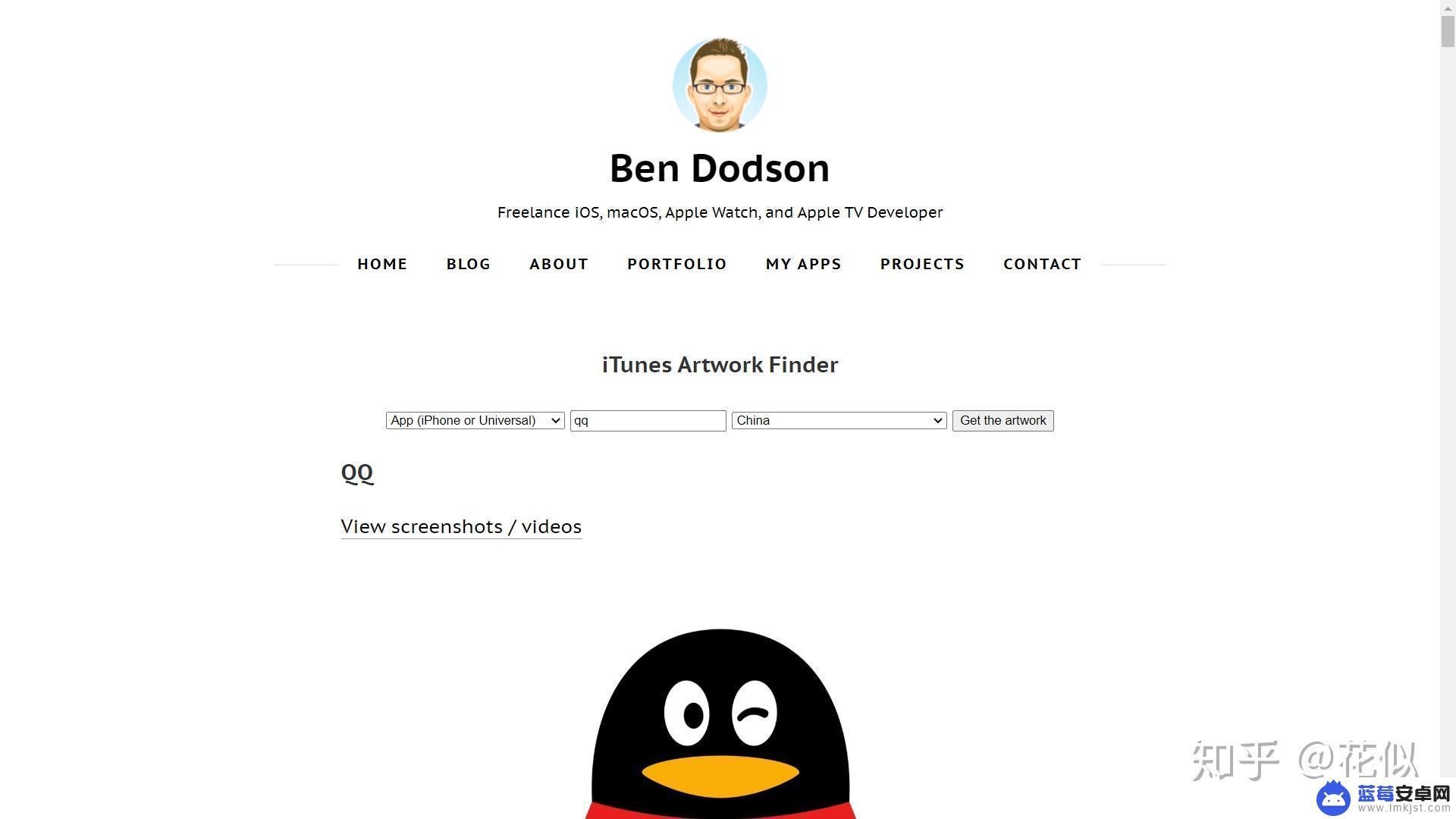Select the search input field for qq
This screenshot has height=819, width=1456.
pyautogui.click(x=648, y=420)
